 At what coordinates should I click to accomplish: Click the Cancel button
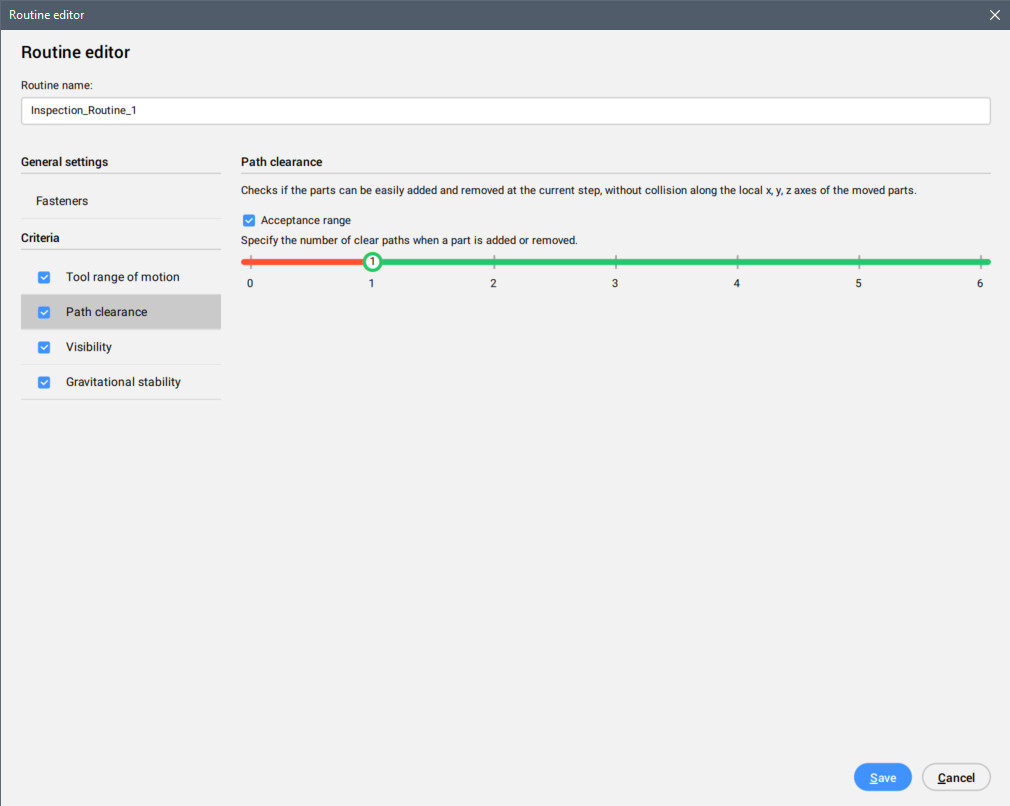click(x=956, y=777)
